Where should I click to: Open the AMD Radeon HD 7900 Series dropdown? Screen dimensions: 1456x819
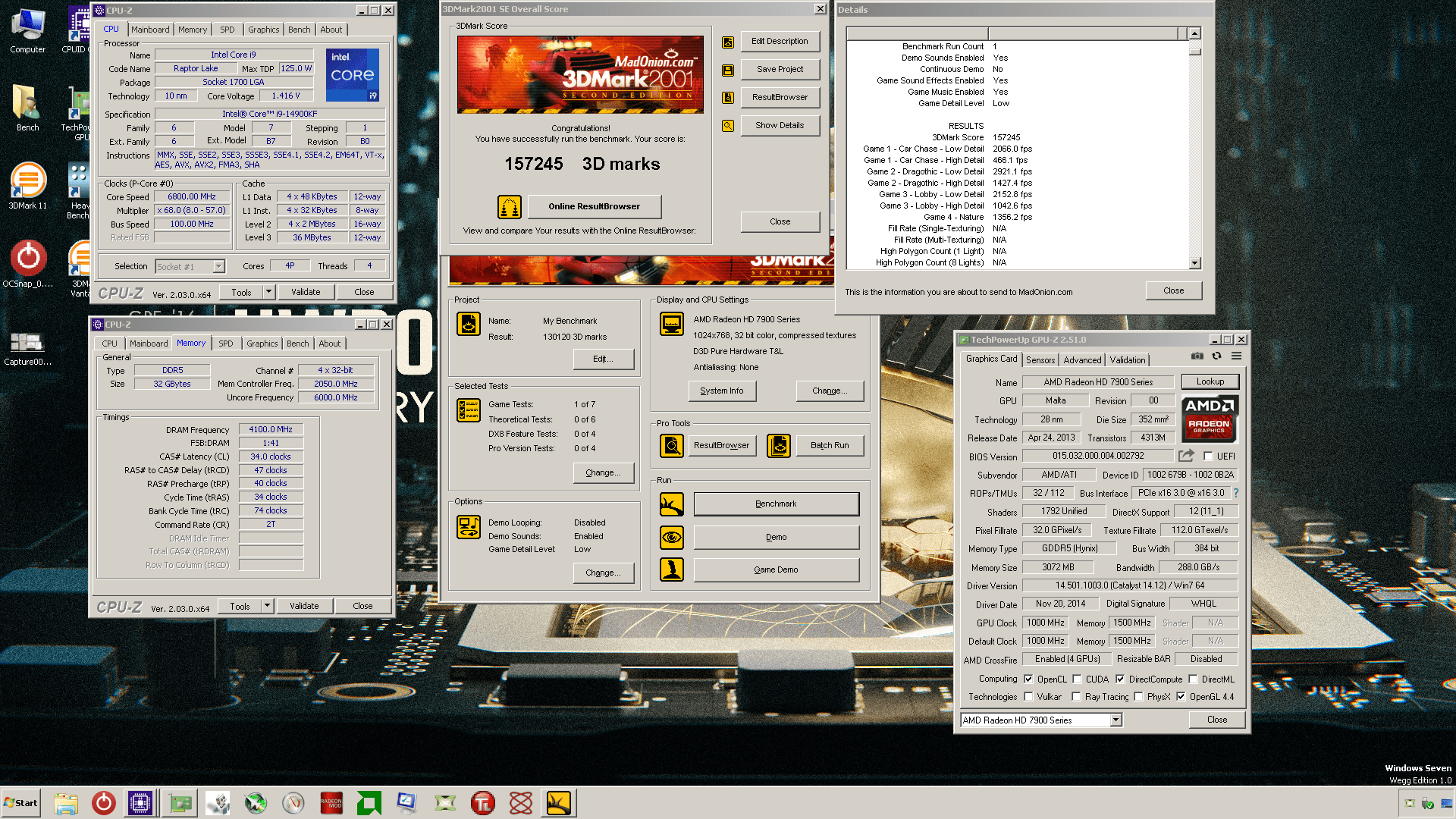pos(1116,720)
